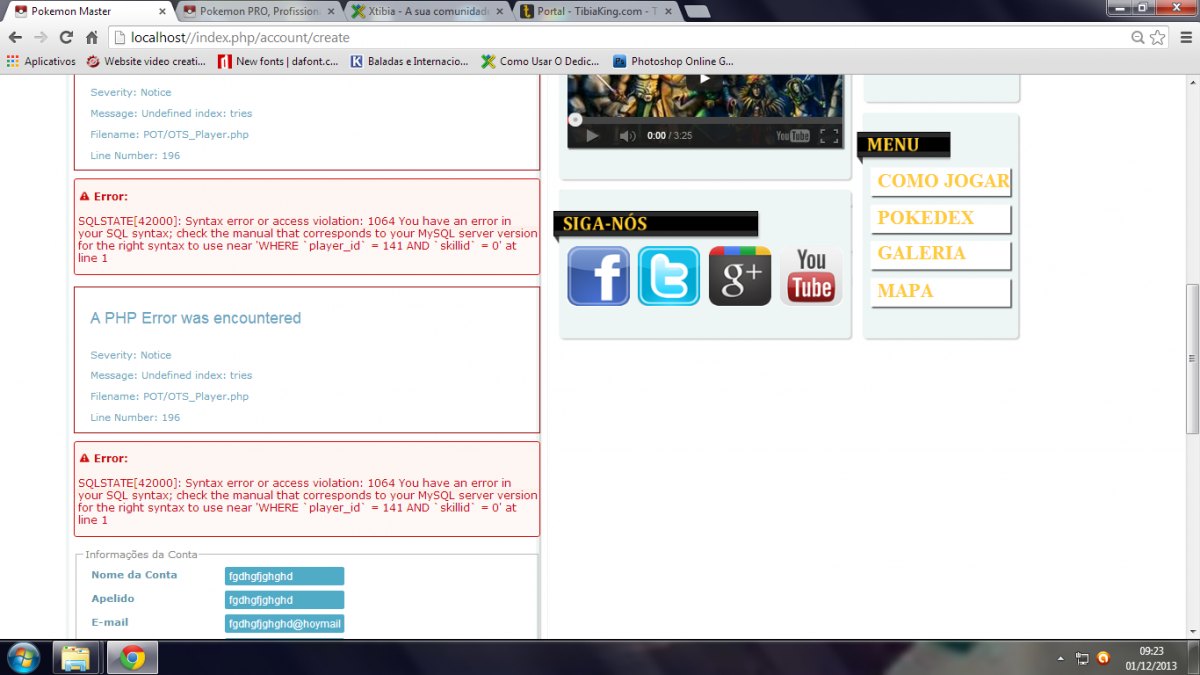Screen dimensions: 1200x675
Task: Click the first 'Filename: POT/OTS_Player.php' text
Action: [169, 134]
